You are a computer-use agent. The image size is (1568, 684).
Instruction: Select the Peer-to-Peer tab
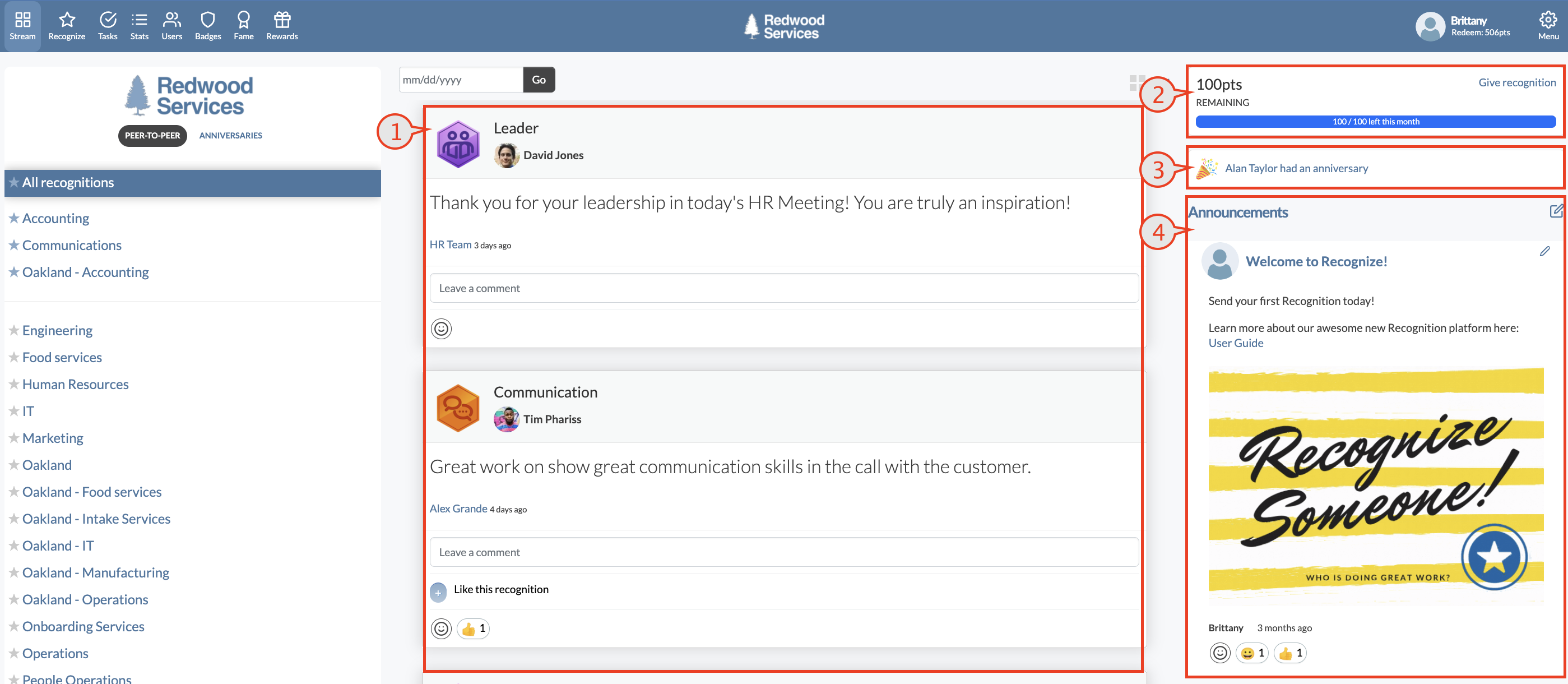click(x=152, y=135)
